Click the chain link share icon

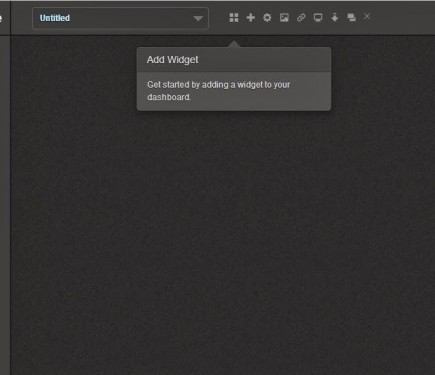pyautogui.click(x=301, y=18)
